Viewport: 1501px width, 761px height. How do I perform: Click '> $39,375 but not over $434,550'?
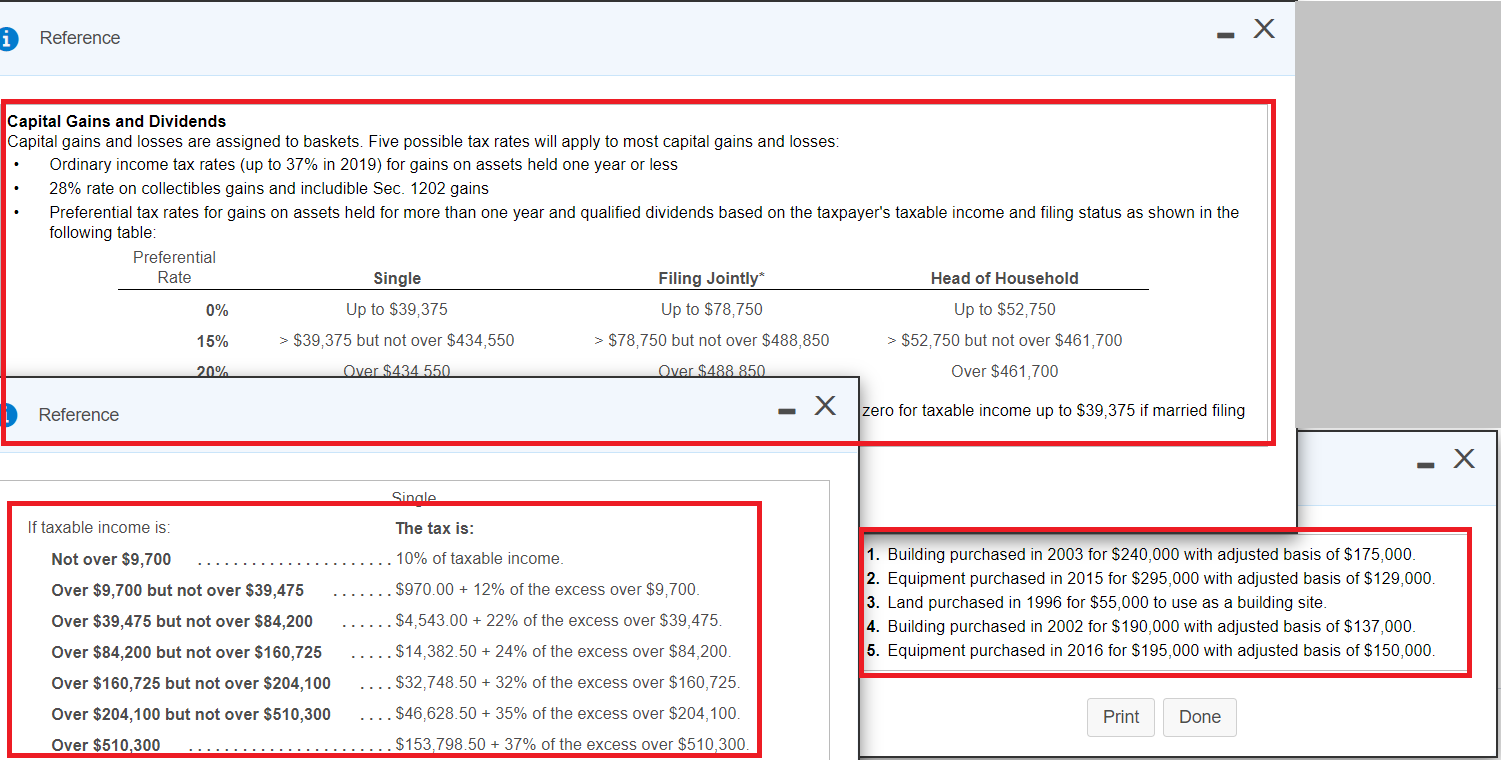click(397, 341)
